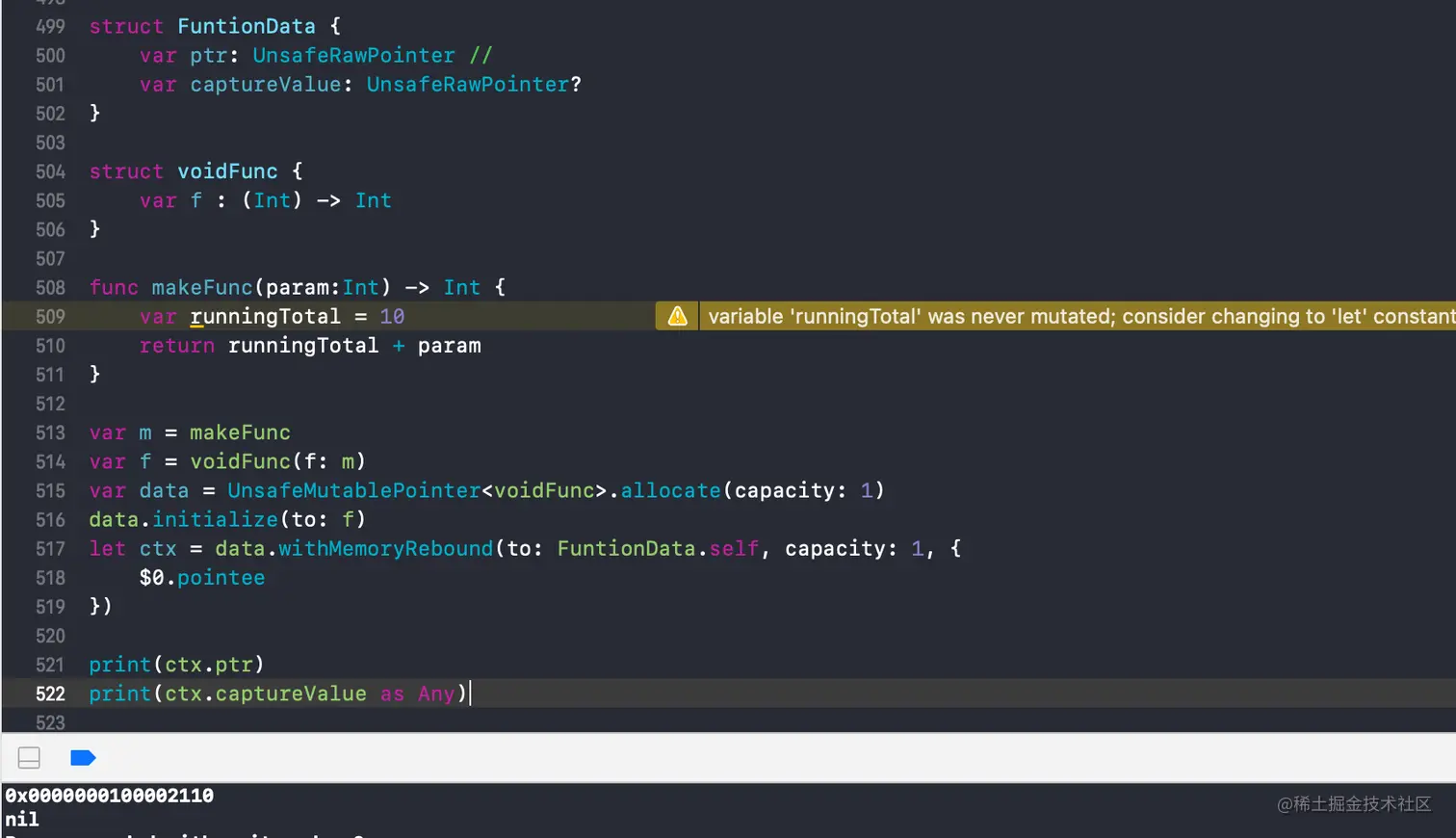Screen dimensions: 1456x838
Task: Click the FuntionData struct name on line 499
Action: click(x=247, y=26)
